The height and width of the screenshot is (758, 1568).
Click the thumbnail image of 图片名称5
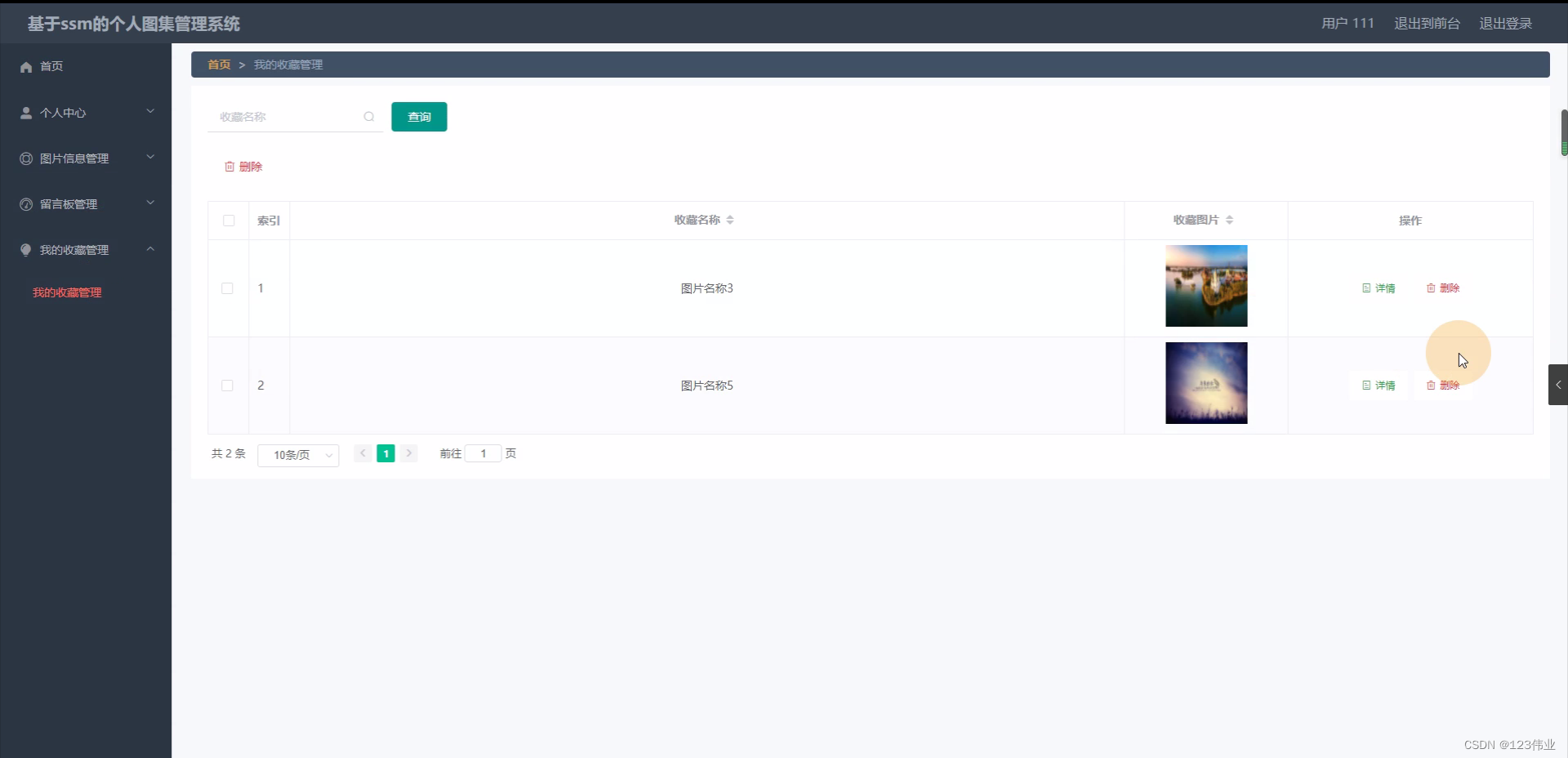(1206, 383)
